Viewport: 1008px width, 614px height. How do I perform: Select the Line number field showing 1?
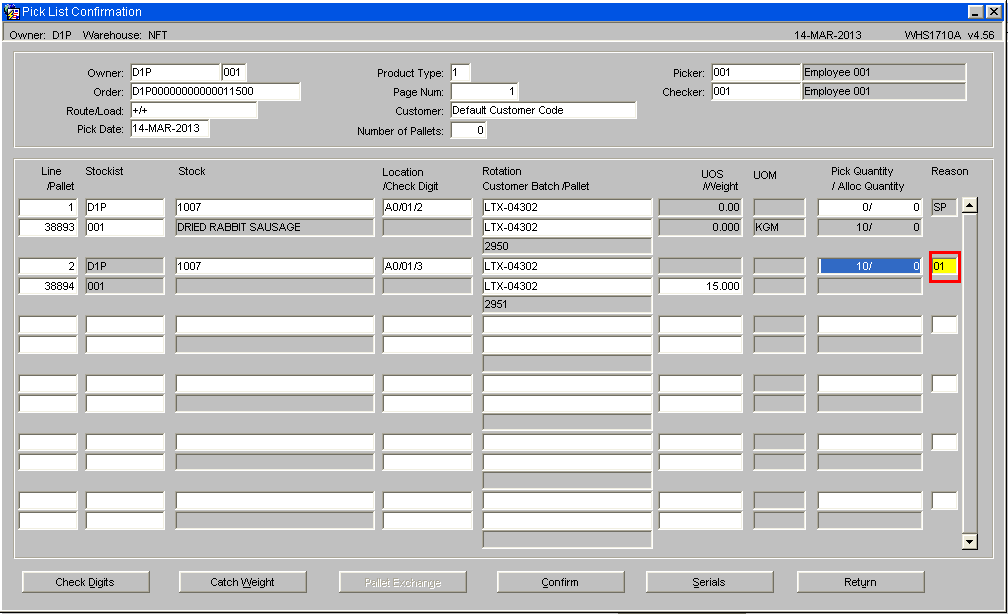(48, 207)
